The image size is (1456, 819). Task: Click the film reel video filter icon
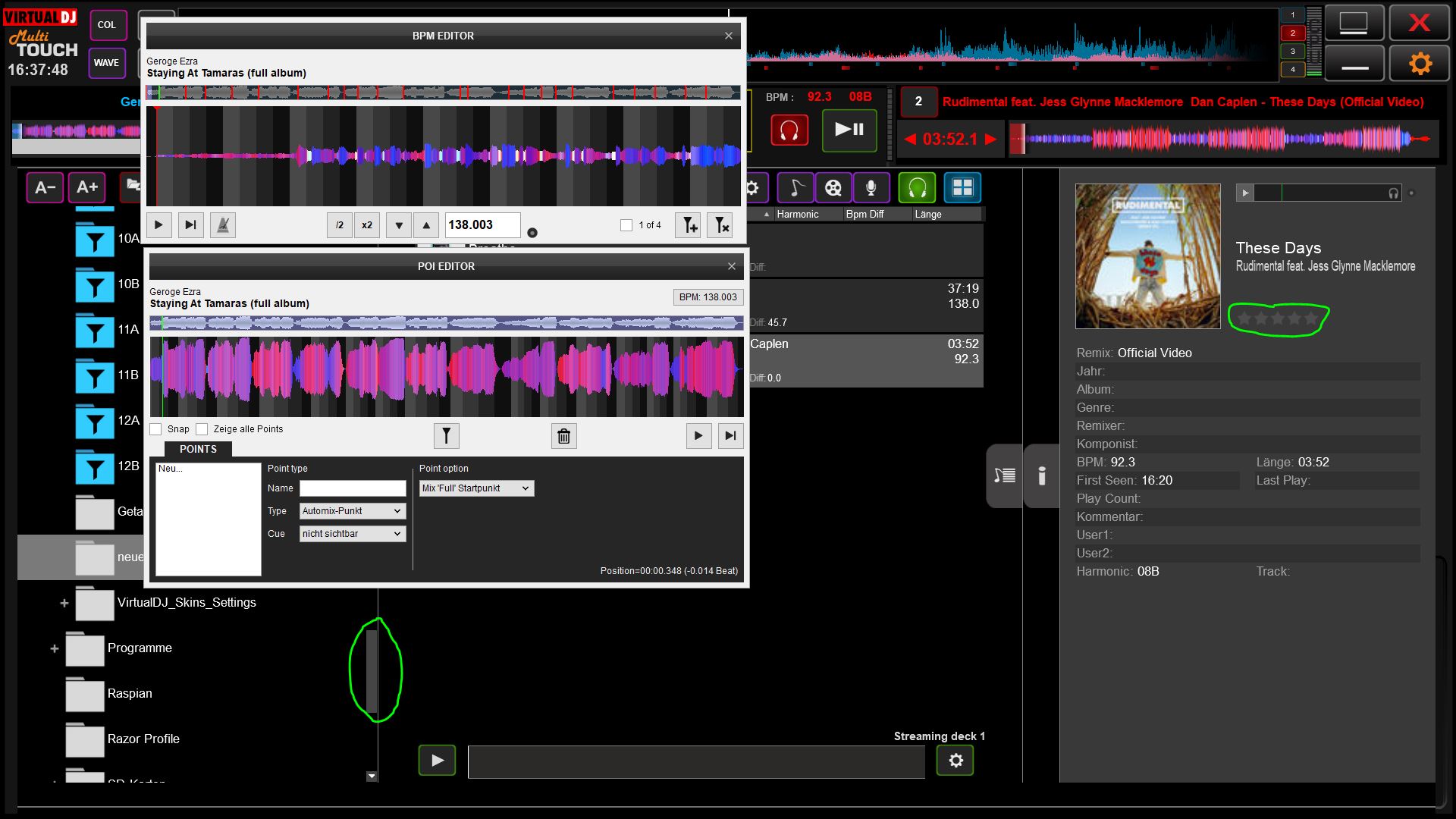[x=833, y=187]
